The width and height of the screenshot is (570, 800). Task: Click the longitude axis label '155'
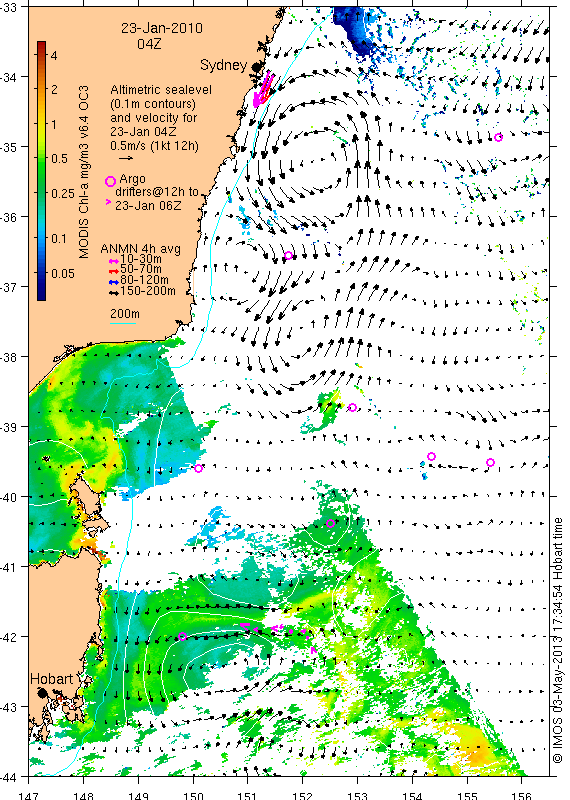(467, 795)
